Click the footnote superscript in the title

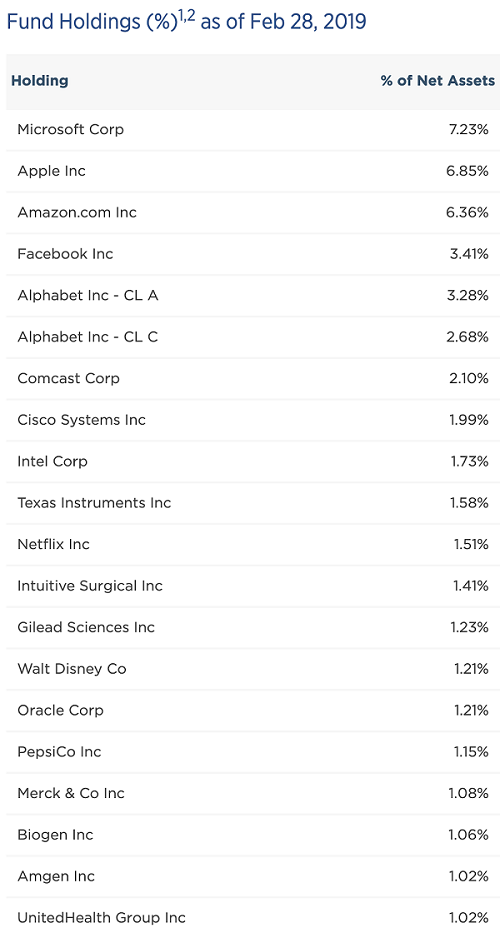[186, 14]
